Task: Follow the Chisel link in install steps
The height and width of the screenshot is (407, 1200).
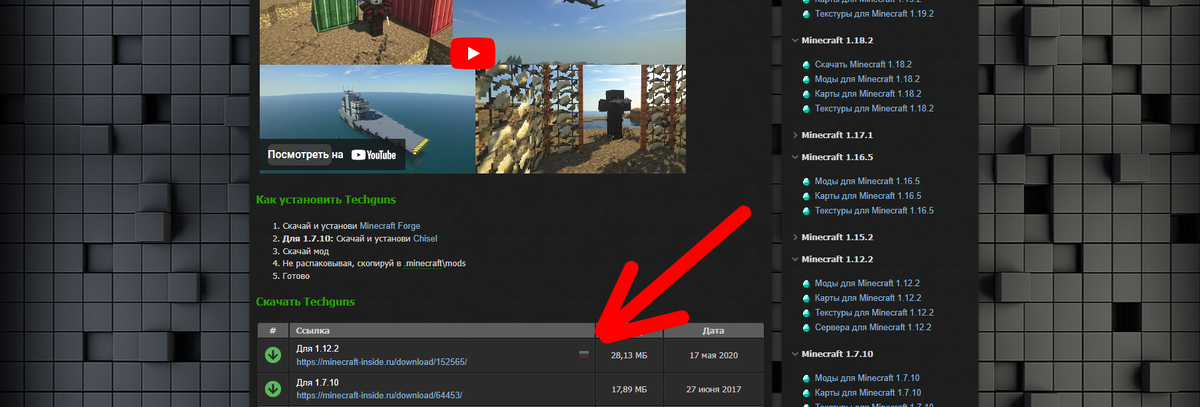Action: (x=425, y=239)
